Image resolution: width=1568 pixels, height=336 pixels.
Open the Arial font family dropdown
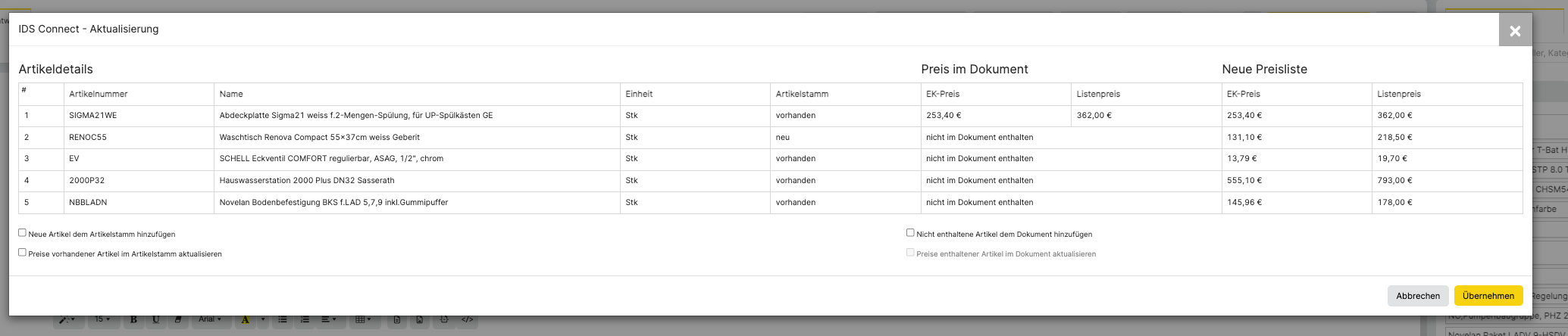pos(210,319)
